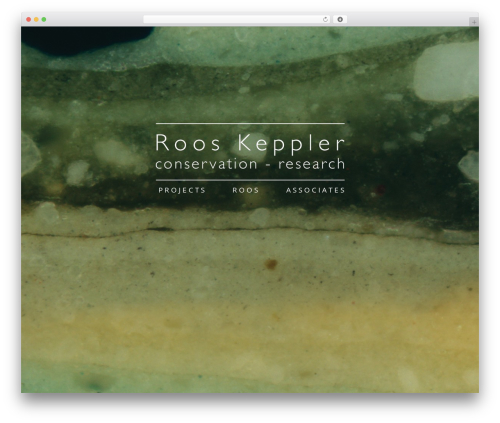This screenshot has width=500, height=423.
Task: Minimize the window using the yellow button
Action: click(36, 20)
